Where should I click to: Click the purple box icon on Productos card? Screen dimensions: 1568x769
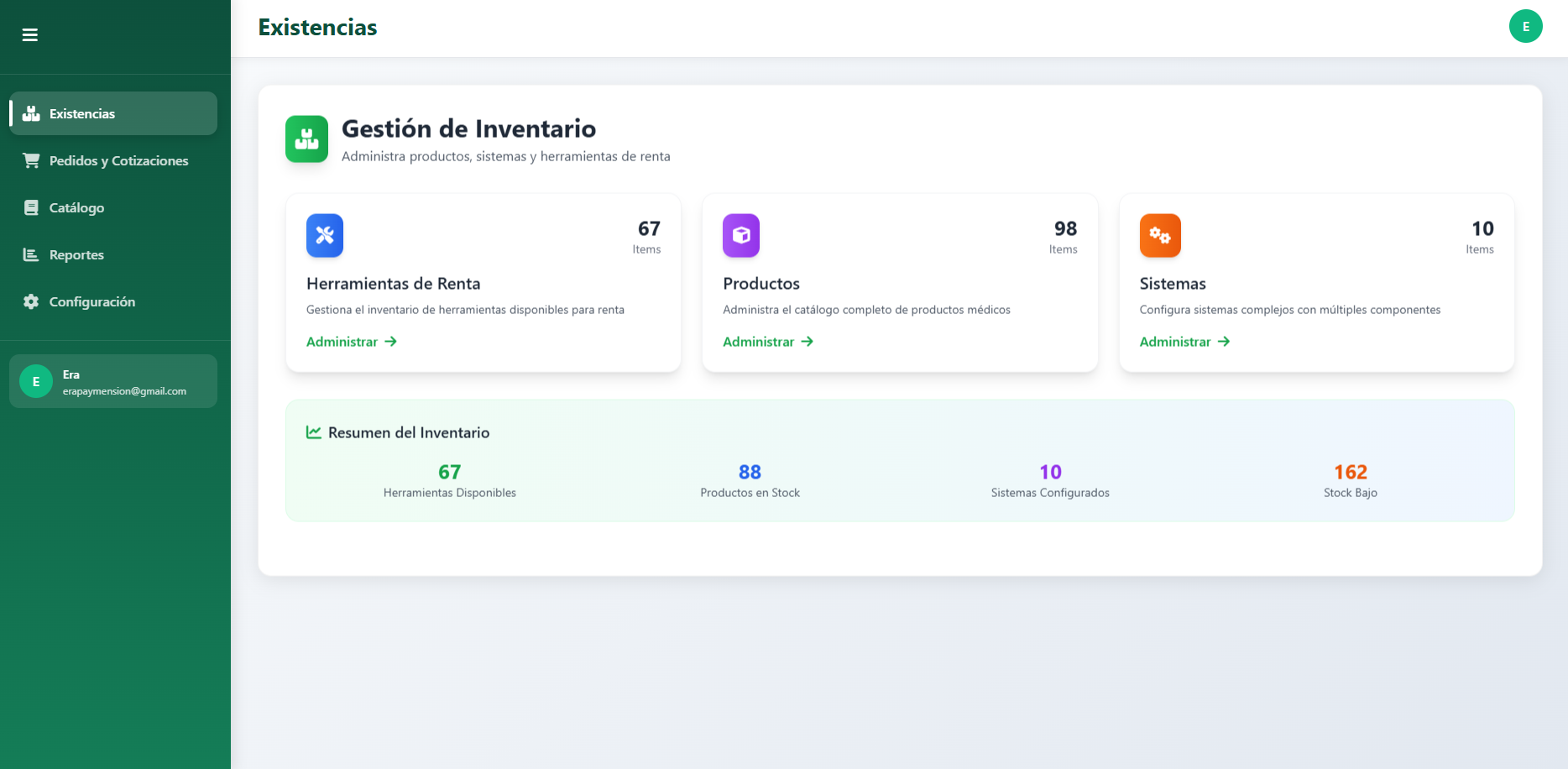740,236
